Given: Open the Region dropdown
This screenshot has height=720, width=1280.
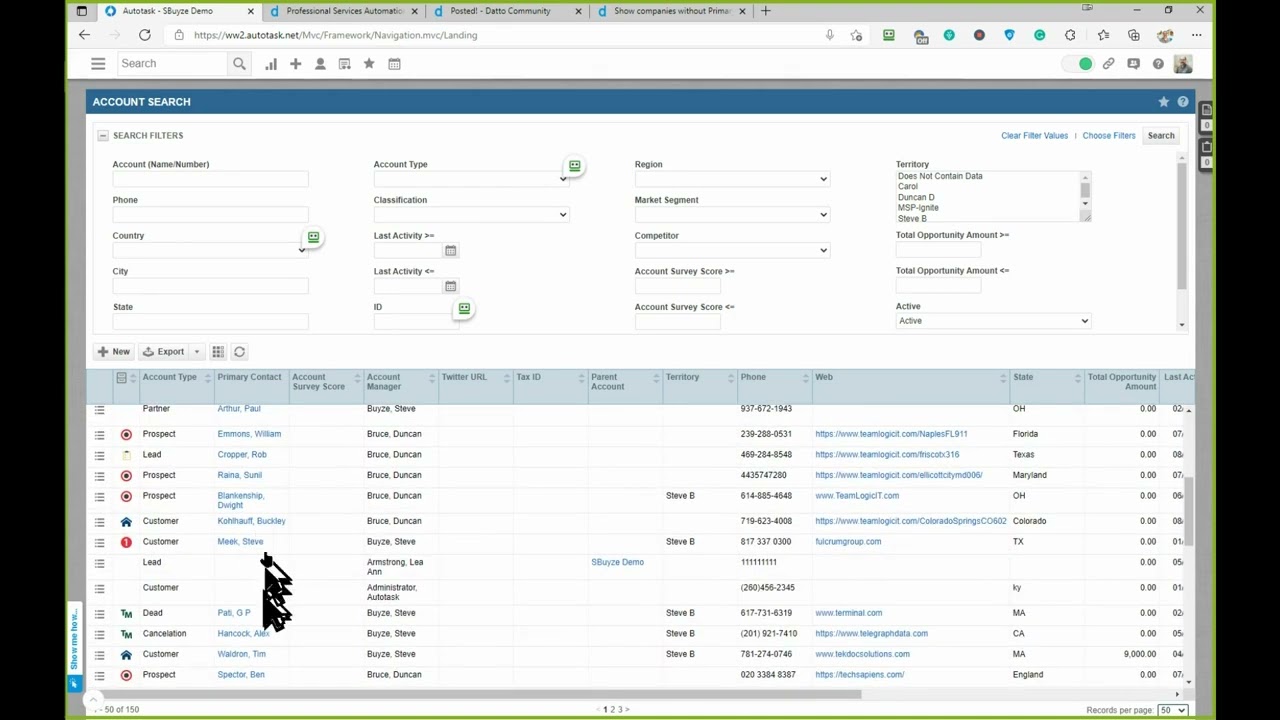Looking at the screenshot, I should coord(732,179).
